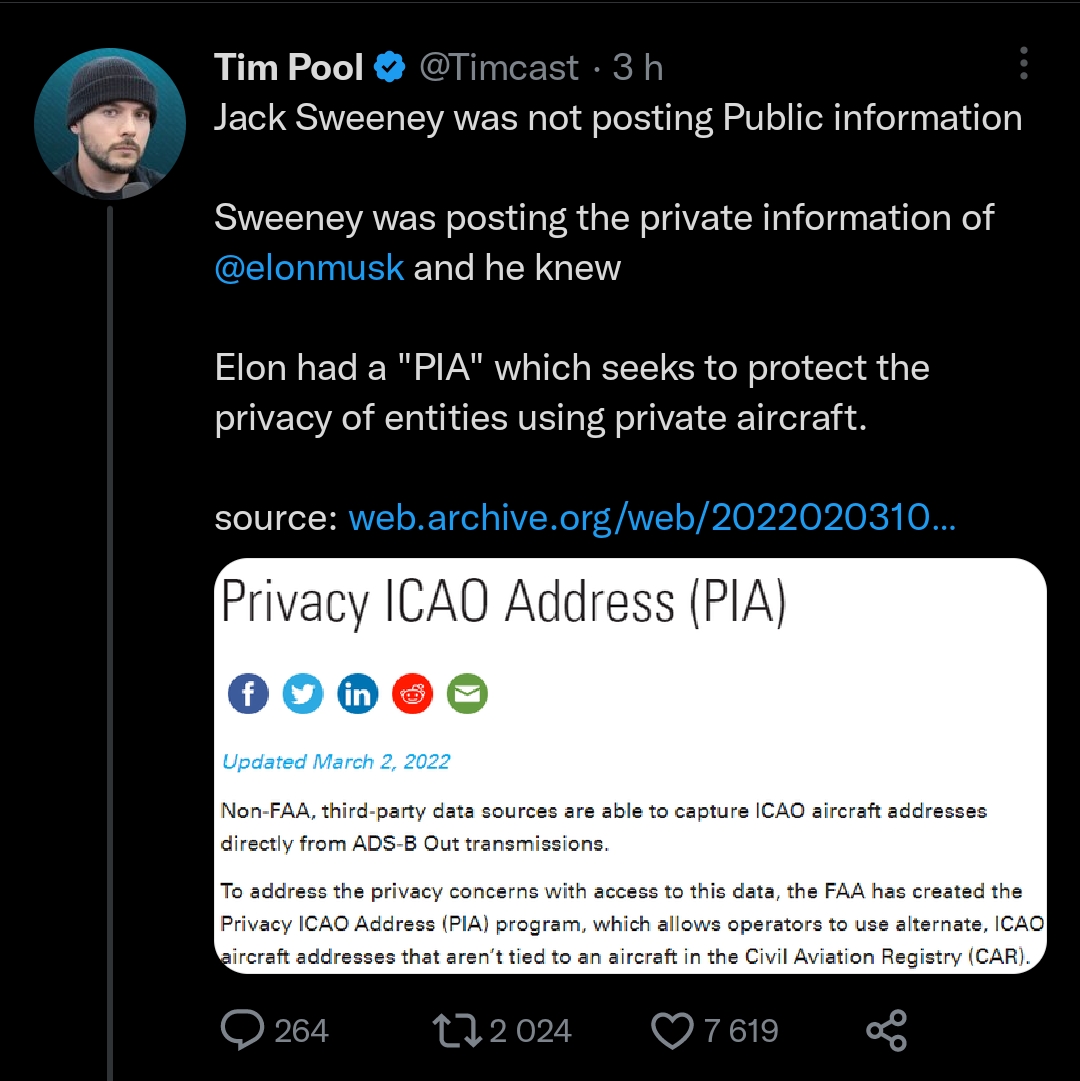
Task: Click the Facebook share icon in image
Action: click(248, 693)
